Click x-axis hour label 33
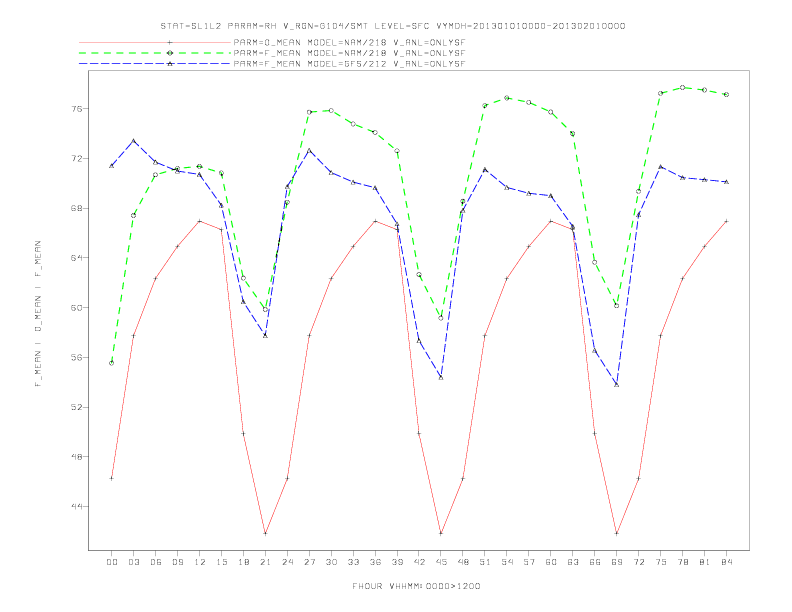The image size is (792, 612). (353, 562)
